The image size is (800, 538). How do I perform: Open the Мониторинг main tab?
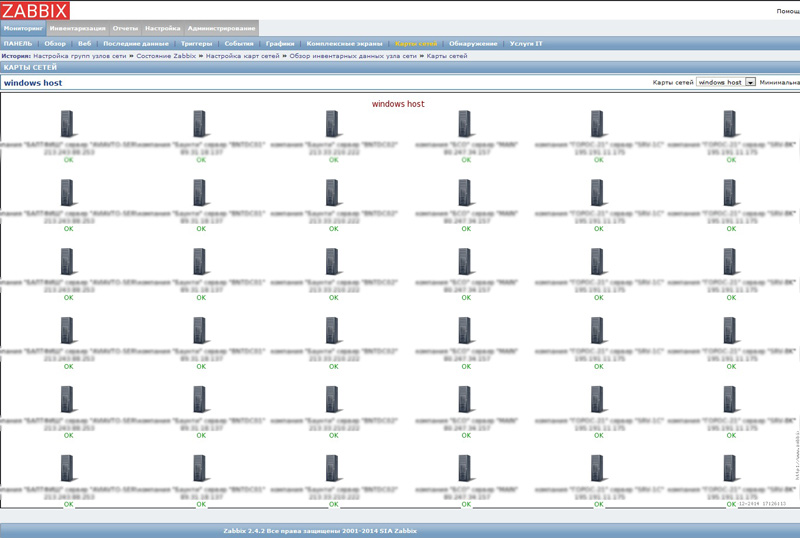[x=23, y=29]
